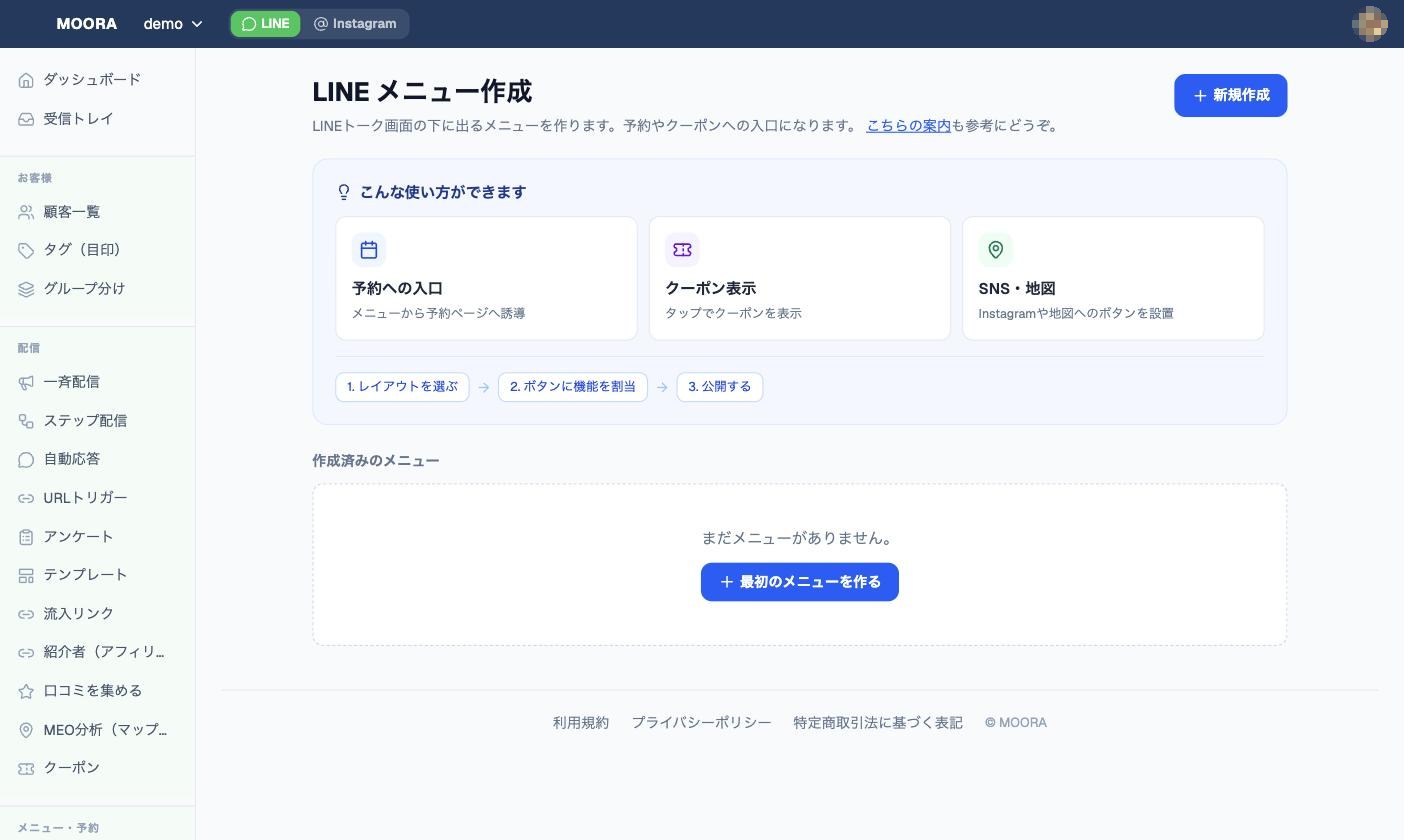1404x840 pixels.
Task: Click the location pin icon in SNS・地図 card
Action: coord(995,250)
